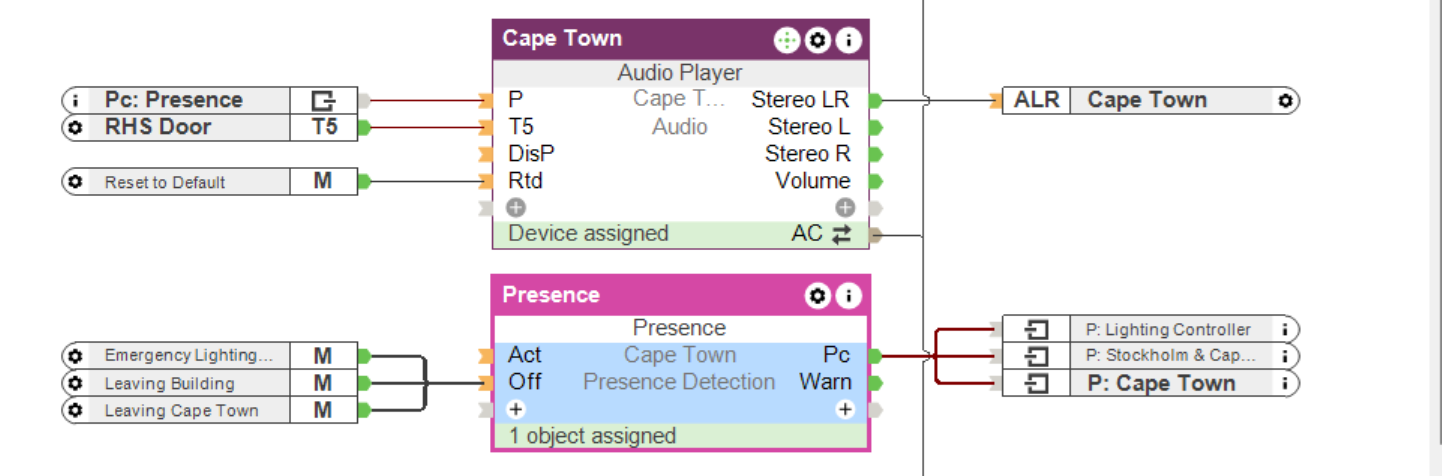Expand outputs with plus on Audio Player block

(x=845, y=208)
